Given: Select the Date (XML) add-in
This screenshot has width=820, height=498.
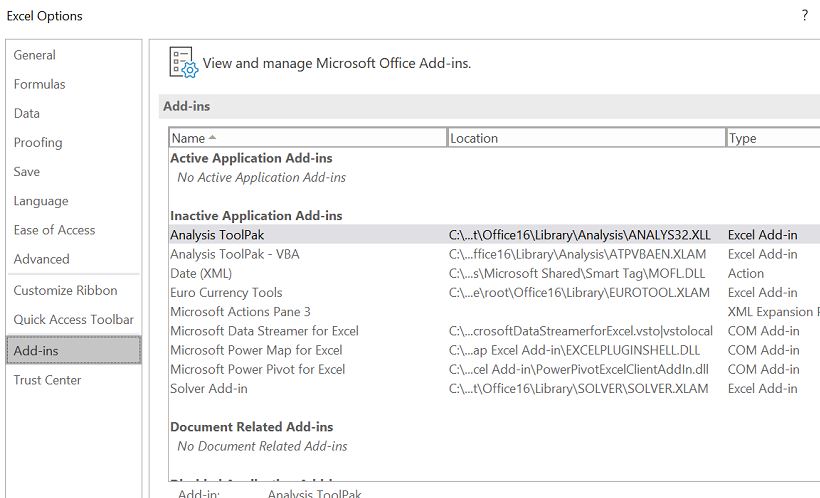Looking at the screenshot, I should pyautogui.click(x=494, y=274).
